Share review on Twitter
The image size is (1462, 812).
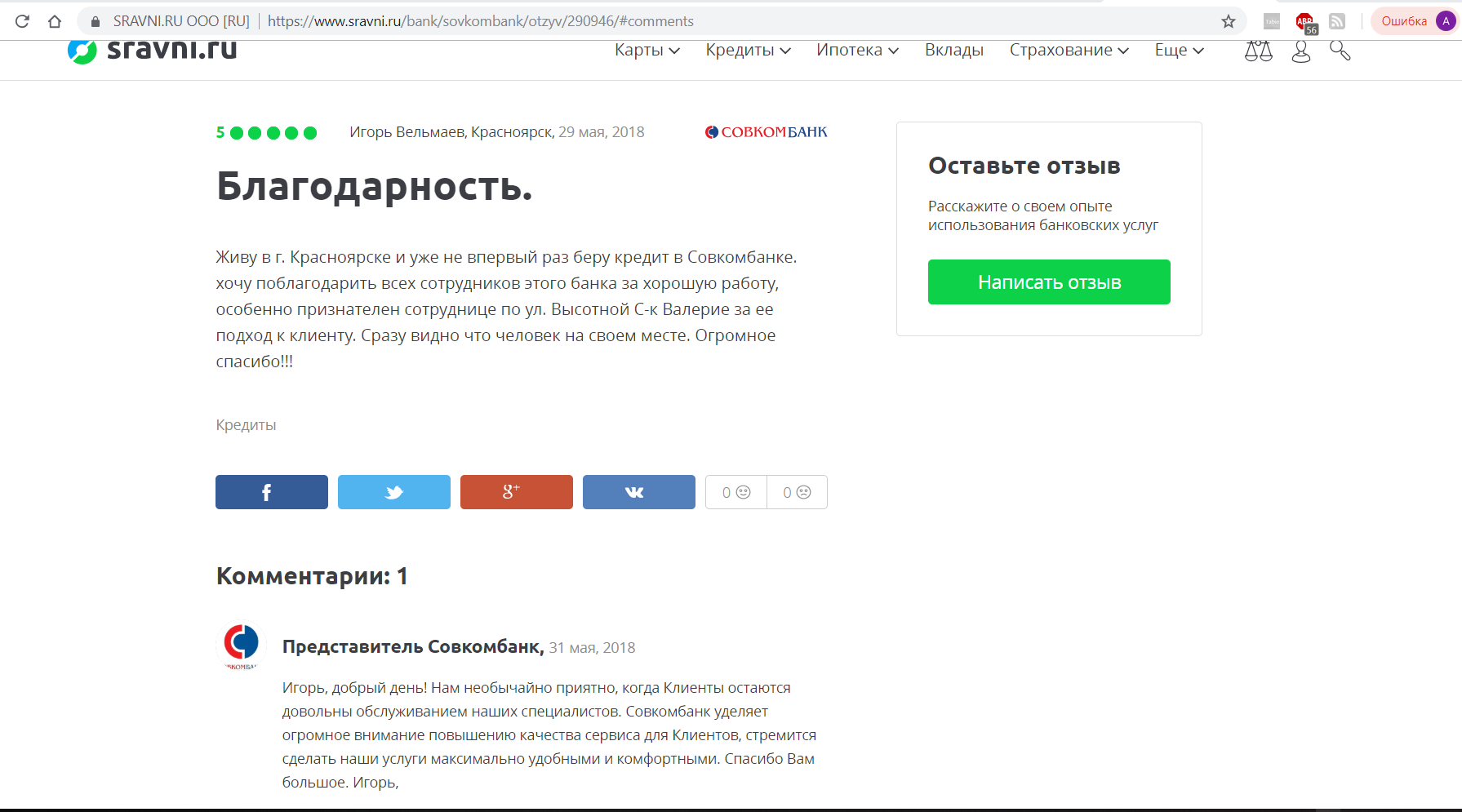click(393, 492)
